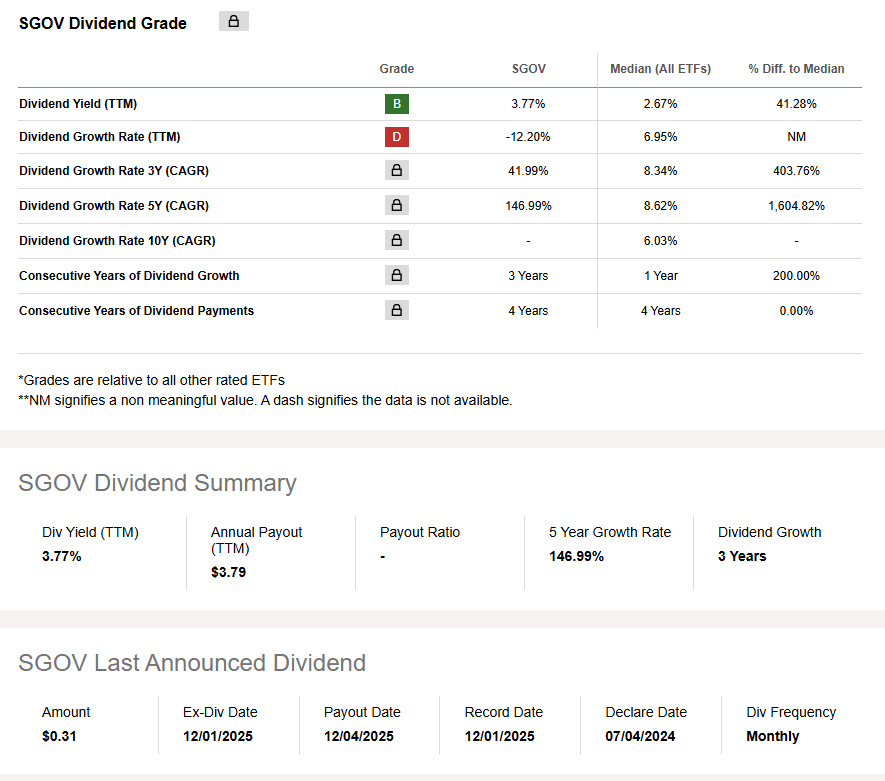
Task: Click the SGOV Dividend Grade heading
Action: coord(103,23)
